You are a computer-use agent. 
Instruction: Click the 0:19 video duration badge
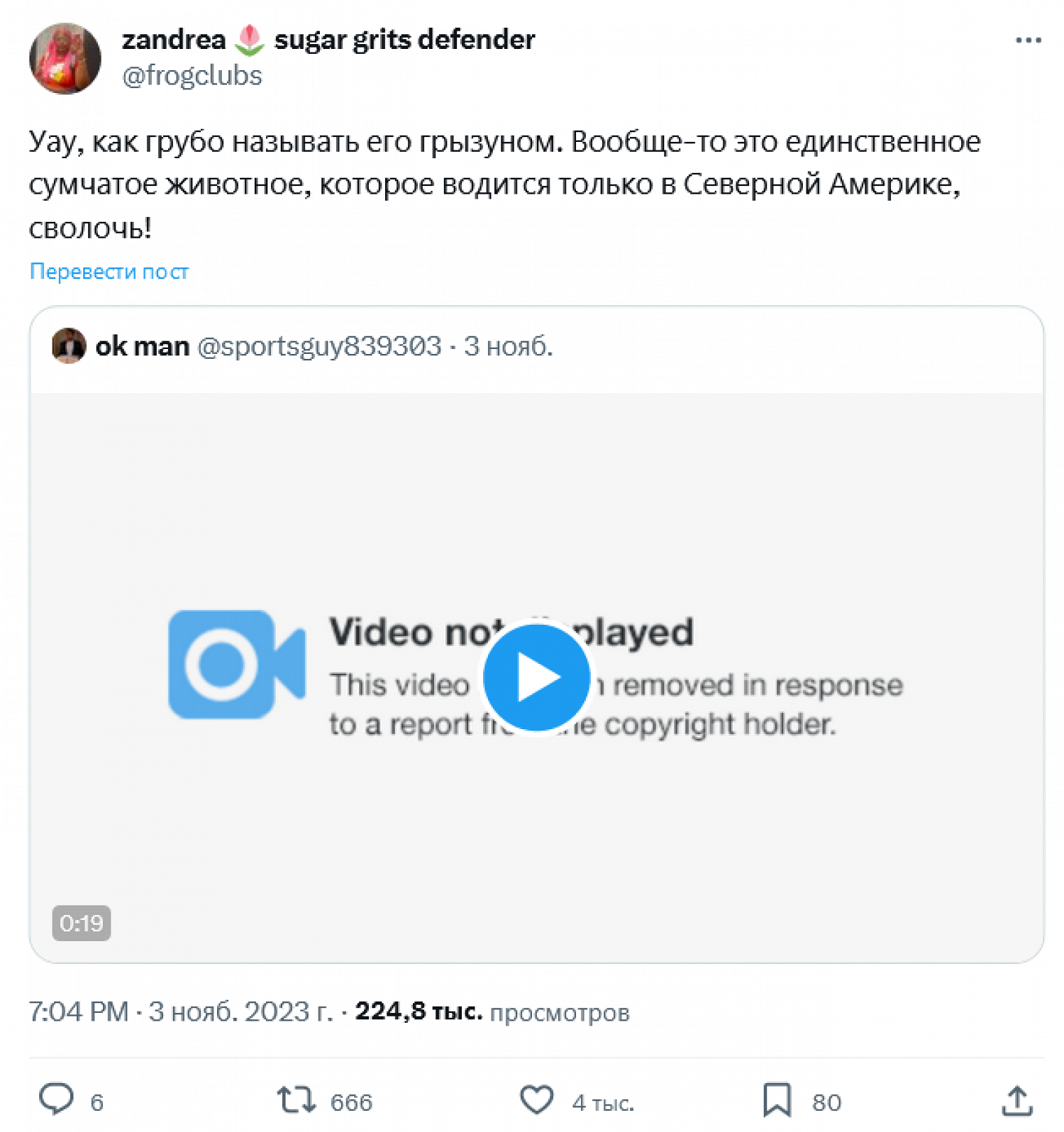click(x=81, y=923)
